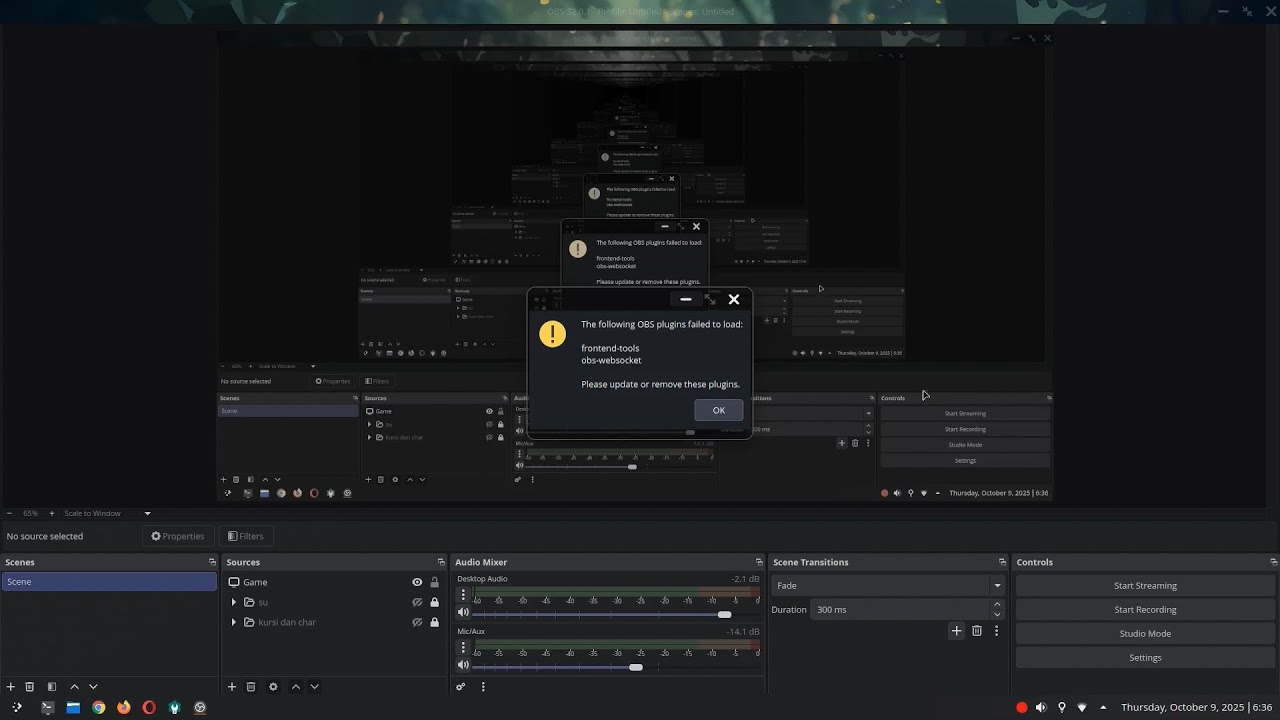This screenshot has height=720, width=1280.
Task: Select Scene in Scenes list
Action: tap(109, 582)
